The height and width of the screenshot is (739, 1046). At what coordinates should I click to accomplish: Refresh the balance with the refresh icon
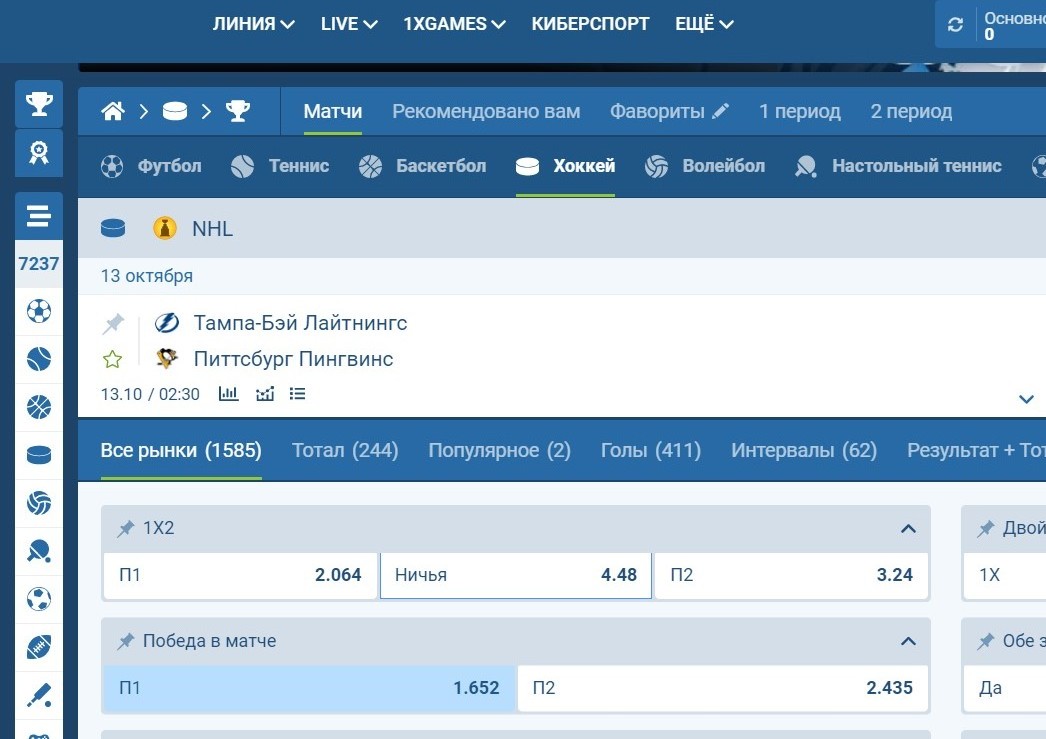pyautogui.click(x=955, y=25)
